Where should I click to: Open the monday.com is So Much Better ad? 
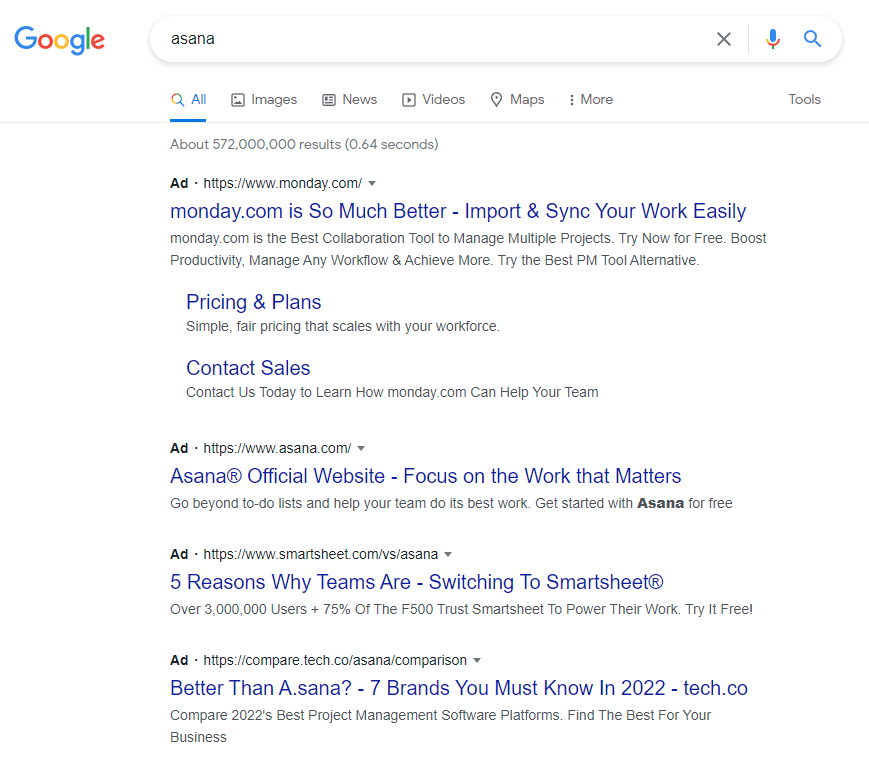pyautogui.click(x=458, y=211)
